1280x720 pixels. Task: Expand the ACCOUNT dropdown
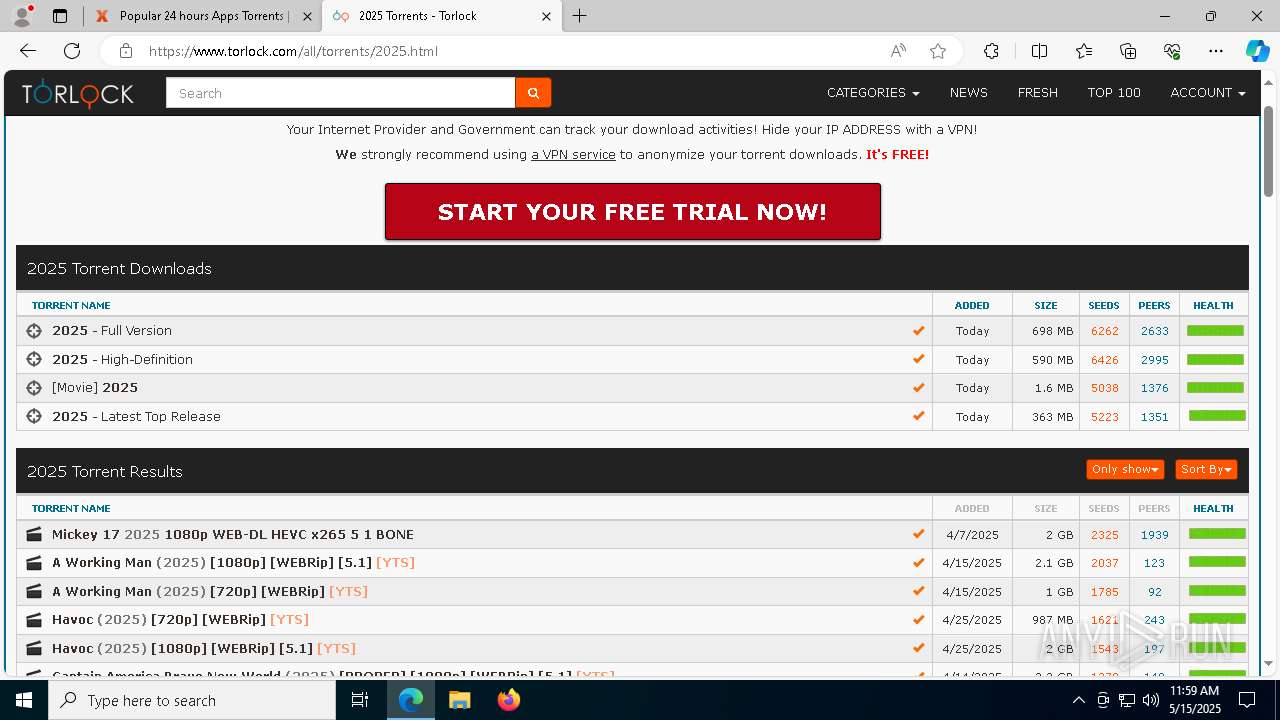tap(1208, 93)
